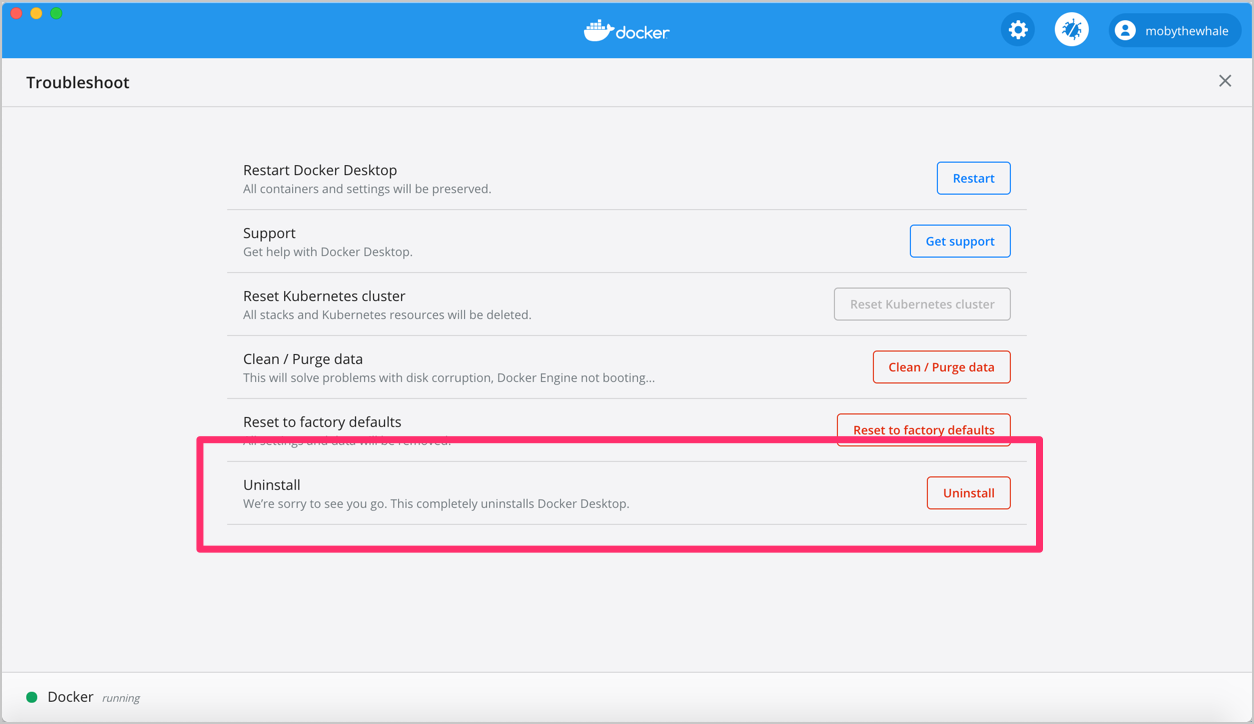Click the Clean / Purge data heading text
This screenshot has height=724, width=1254.
[303, 359]
